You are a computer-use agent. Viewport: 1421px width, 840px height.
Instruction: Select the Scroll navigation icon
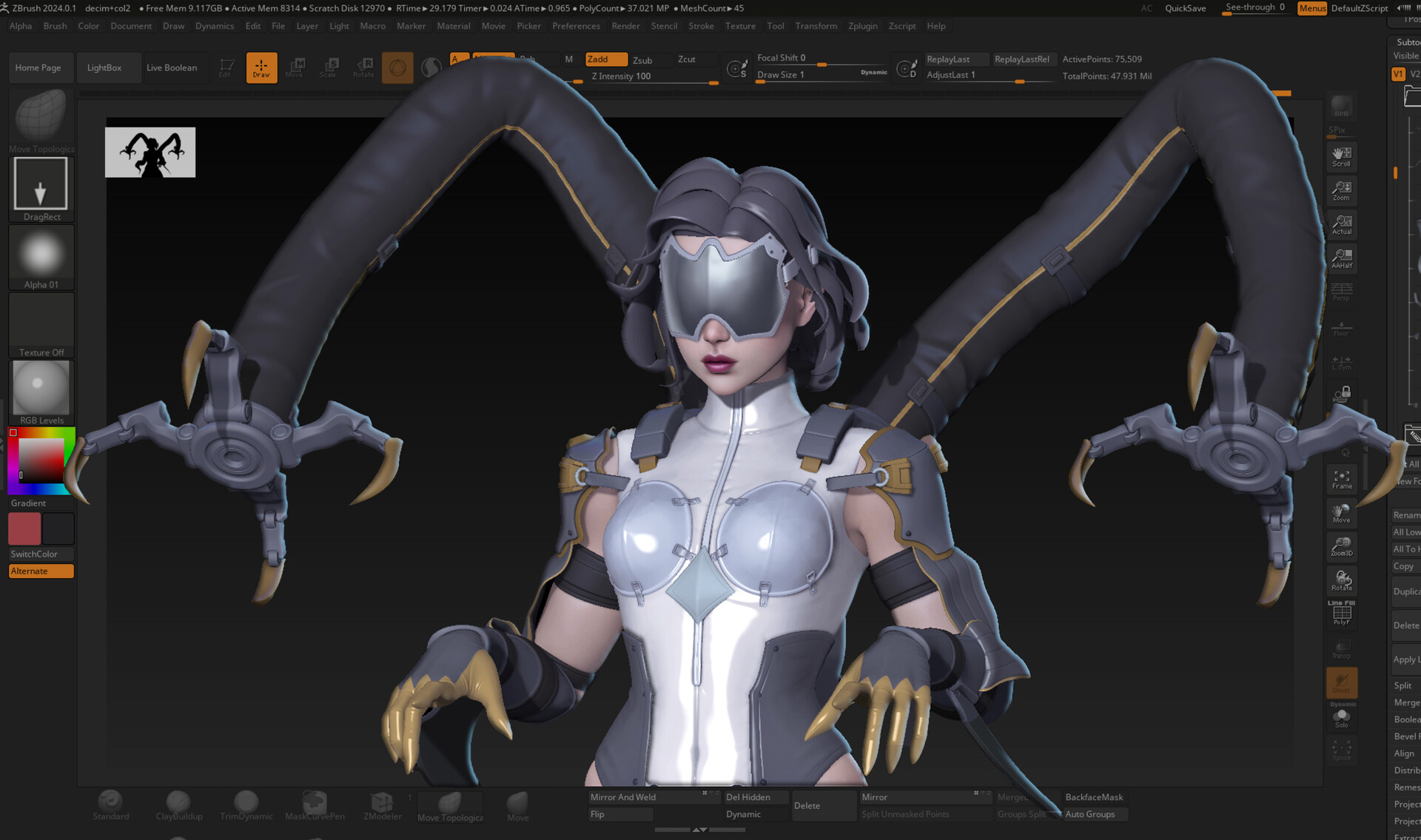[x=1342, y=156]
